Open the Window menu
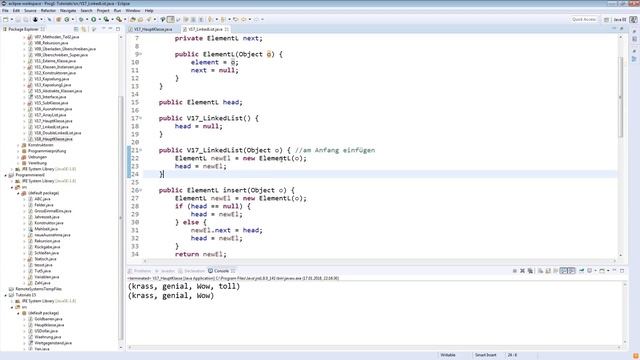This screenshot has width=640, height=360. point(133,11)
